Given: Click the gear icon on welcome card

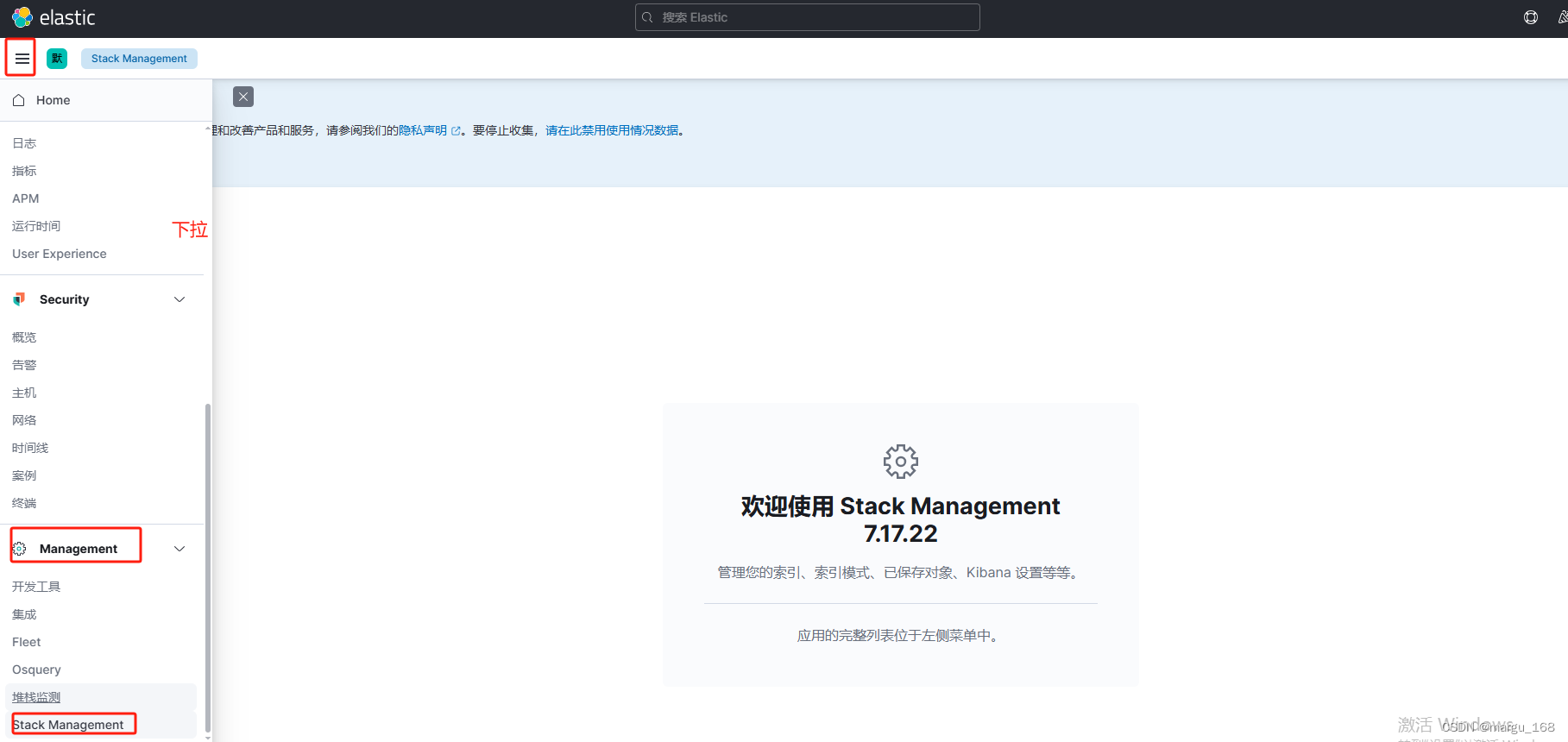Looking at the screenshot, I should 901,462.
